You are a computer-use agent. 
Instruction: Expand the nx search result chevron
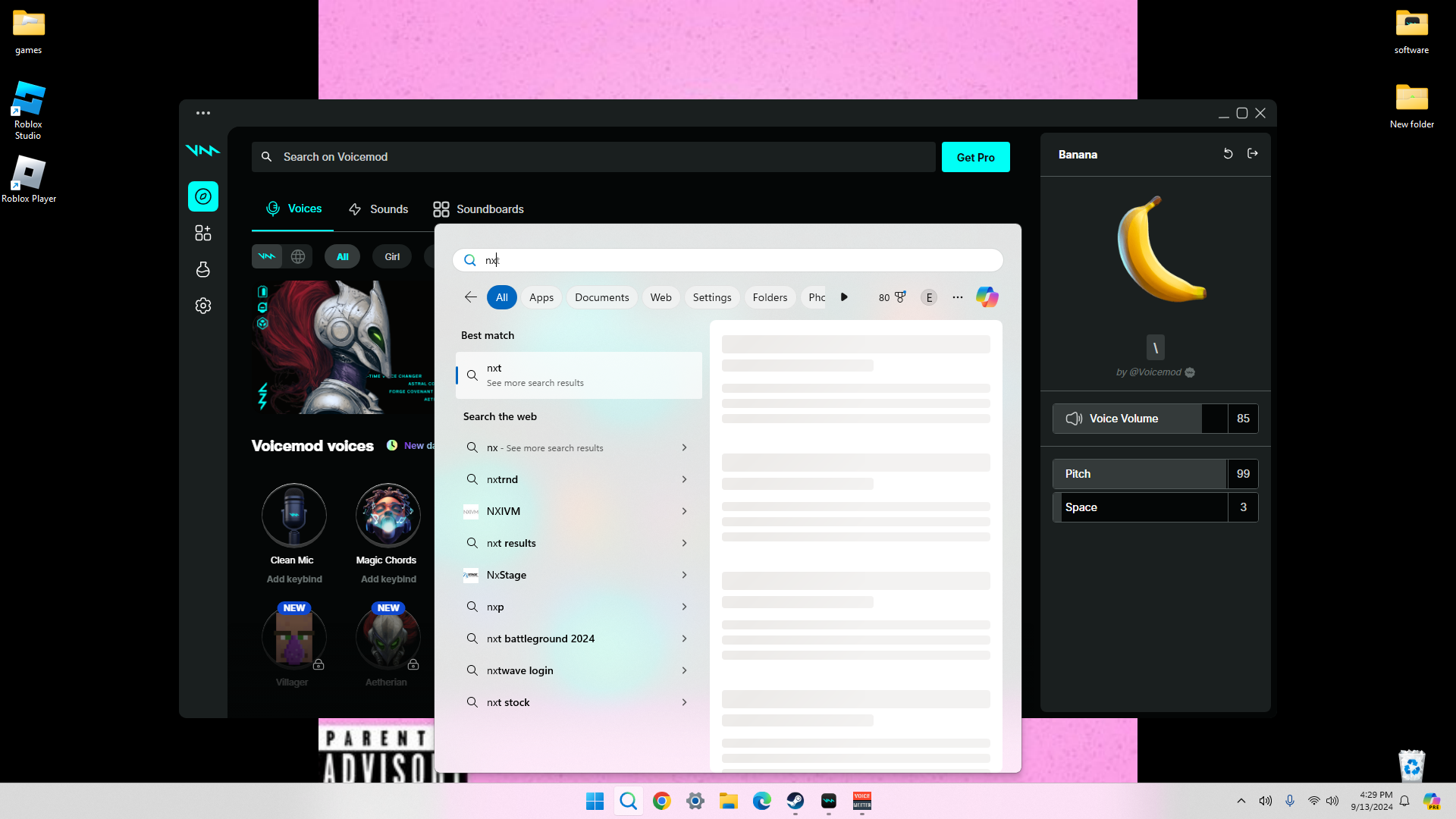684,447
